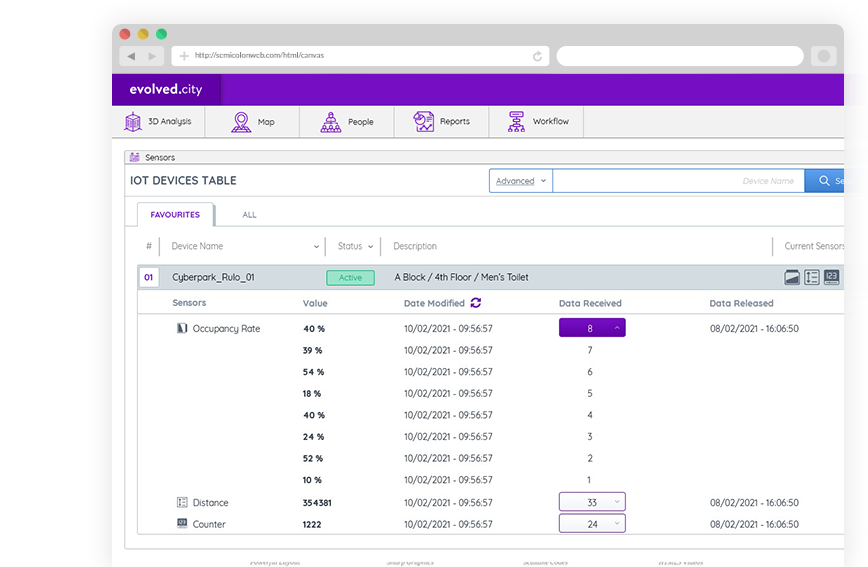
Task: Click the Occupancy Rate sensor icon
Action: click(x=182, y=328)
